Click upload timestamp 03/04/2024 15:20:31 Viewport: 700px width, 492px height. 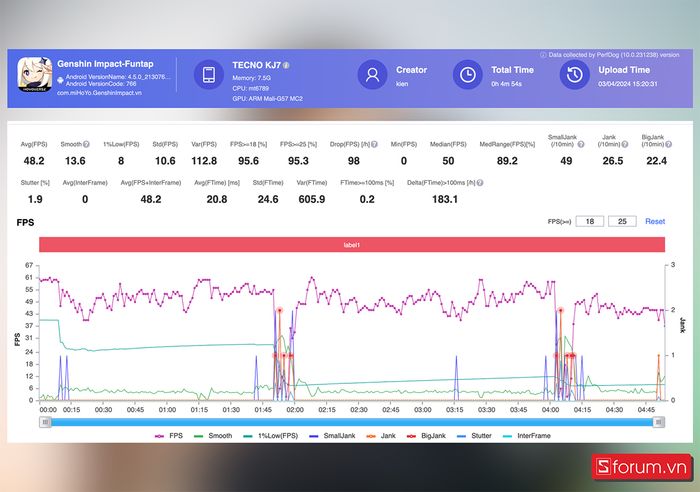click(628, 84)
